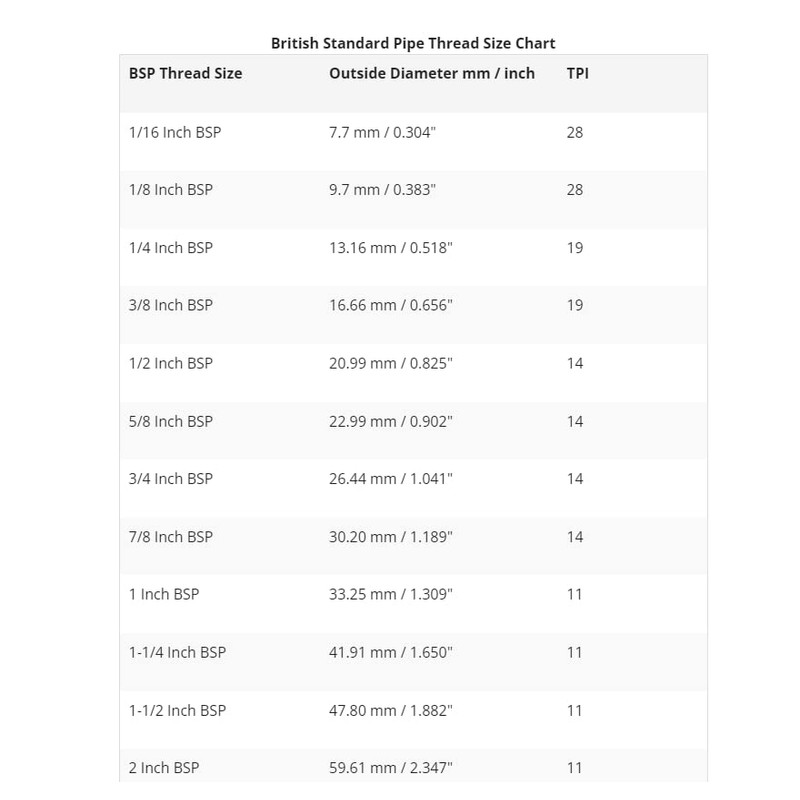Select the BSP Thread Size column header

185,73
